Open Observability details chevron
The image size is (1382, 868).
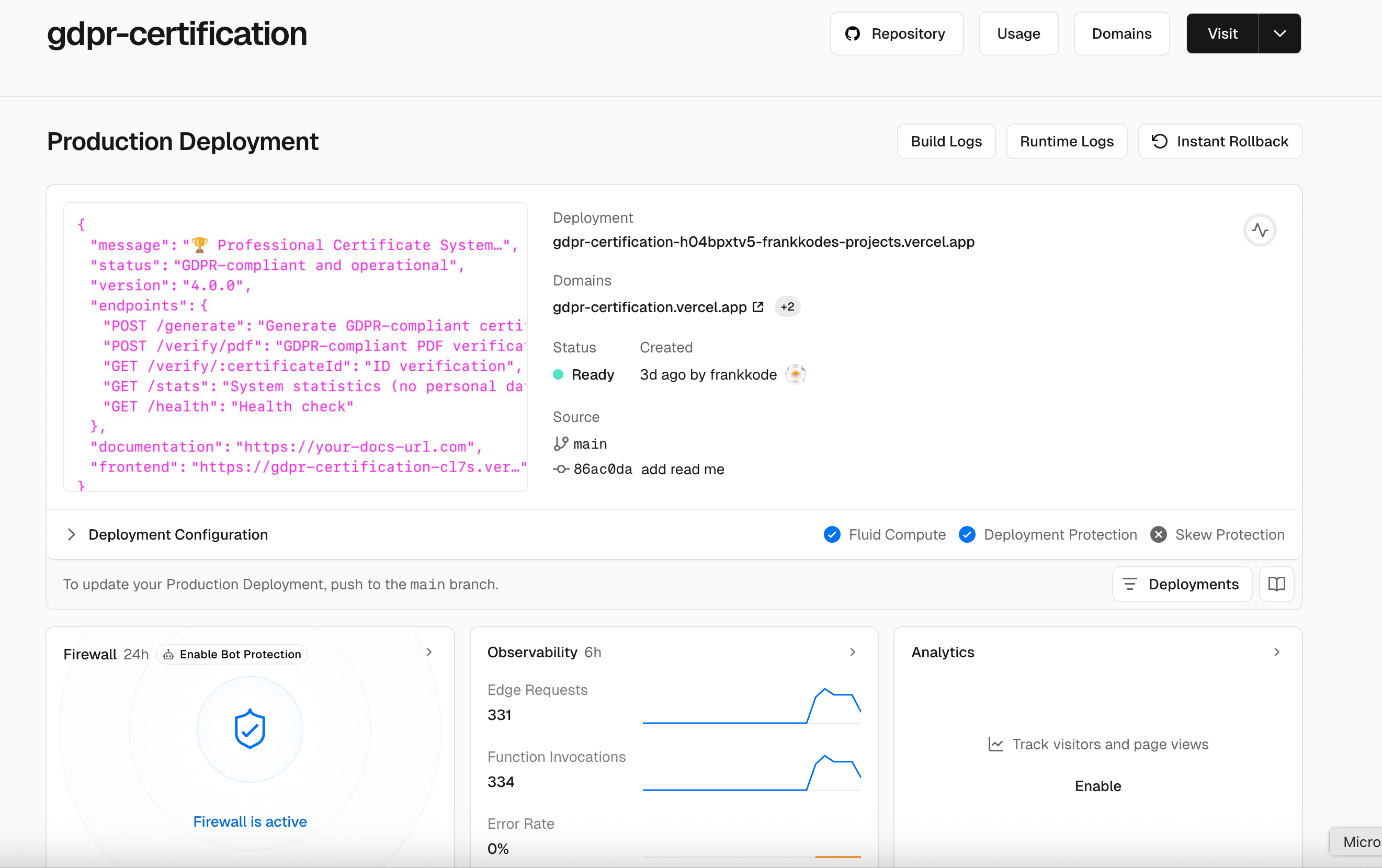pyautogui.click(x=852, y=652)
